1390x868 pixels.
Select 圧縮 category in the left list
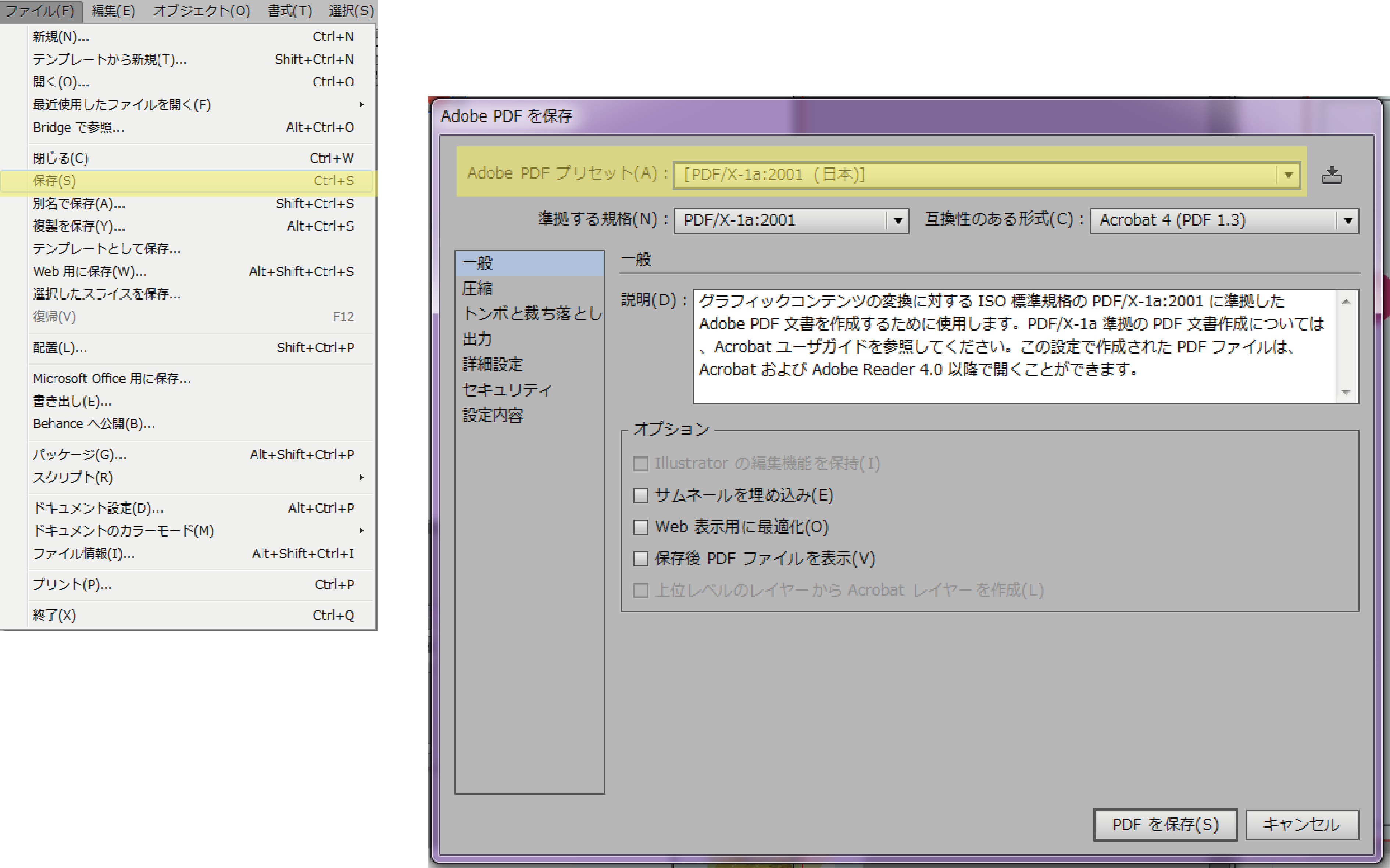pyautogui.click(x=529, y=288)
